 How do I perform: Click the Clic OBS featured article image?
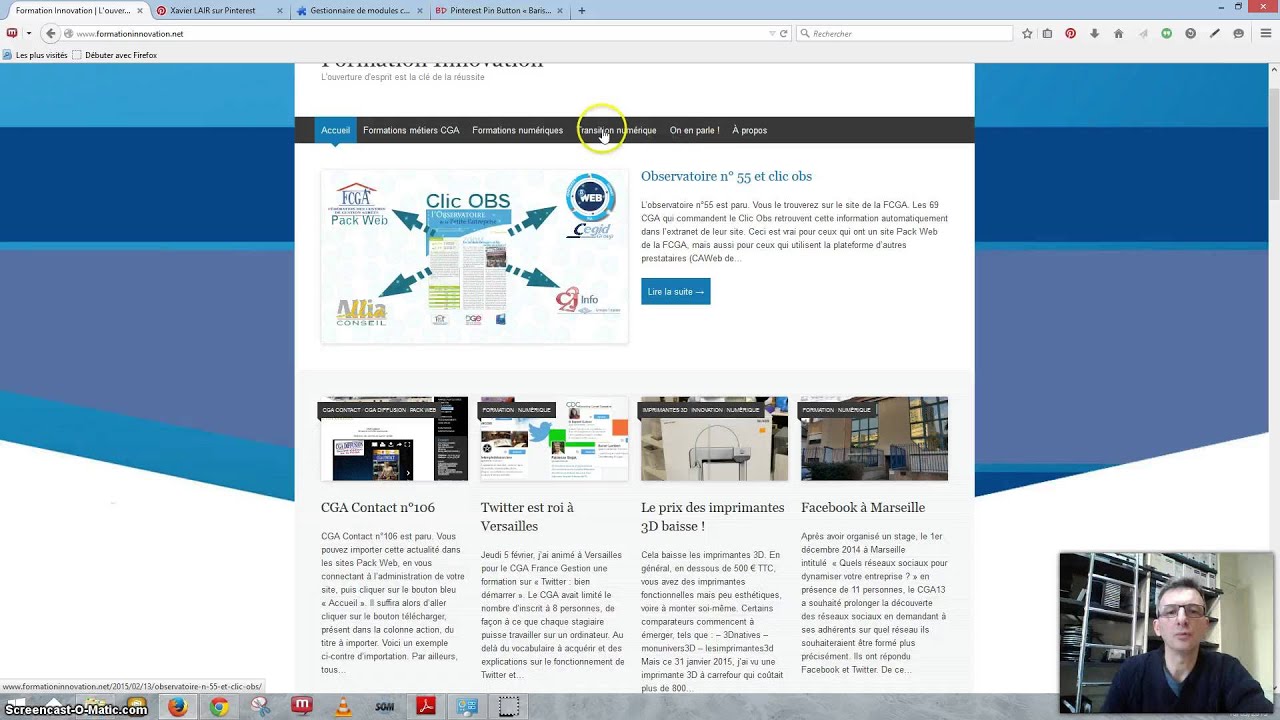point(474,256)
